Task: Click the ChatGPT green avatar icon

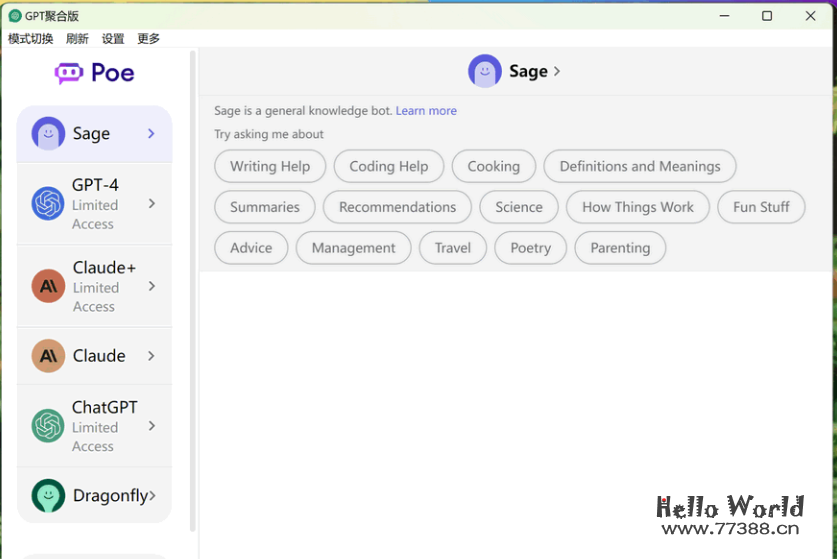Action: click(48, 426)
